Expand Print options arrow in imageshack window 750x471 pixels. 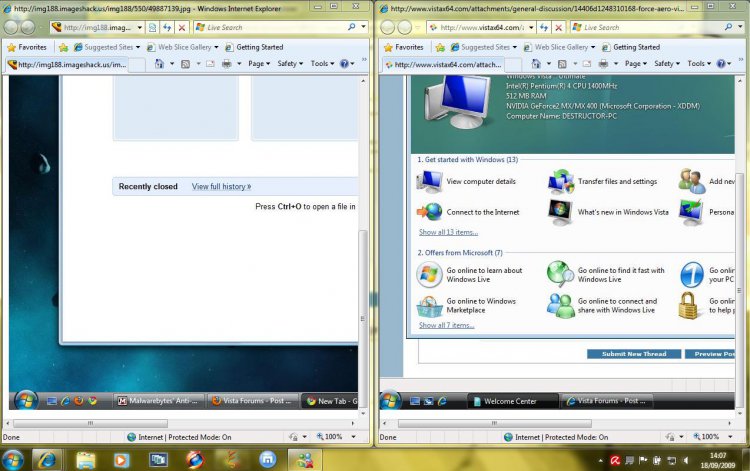point(239,64)
